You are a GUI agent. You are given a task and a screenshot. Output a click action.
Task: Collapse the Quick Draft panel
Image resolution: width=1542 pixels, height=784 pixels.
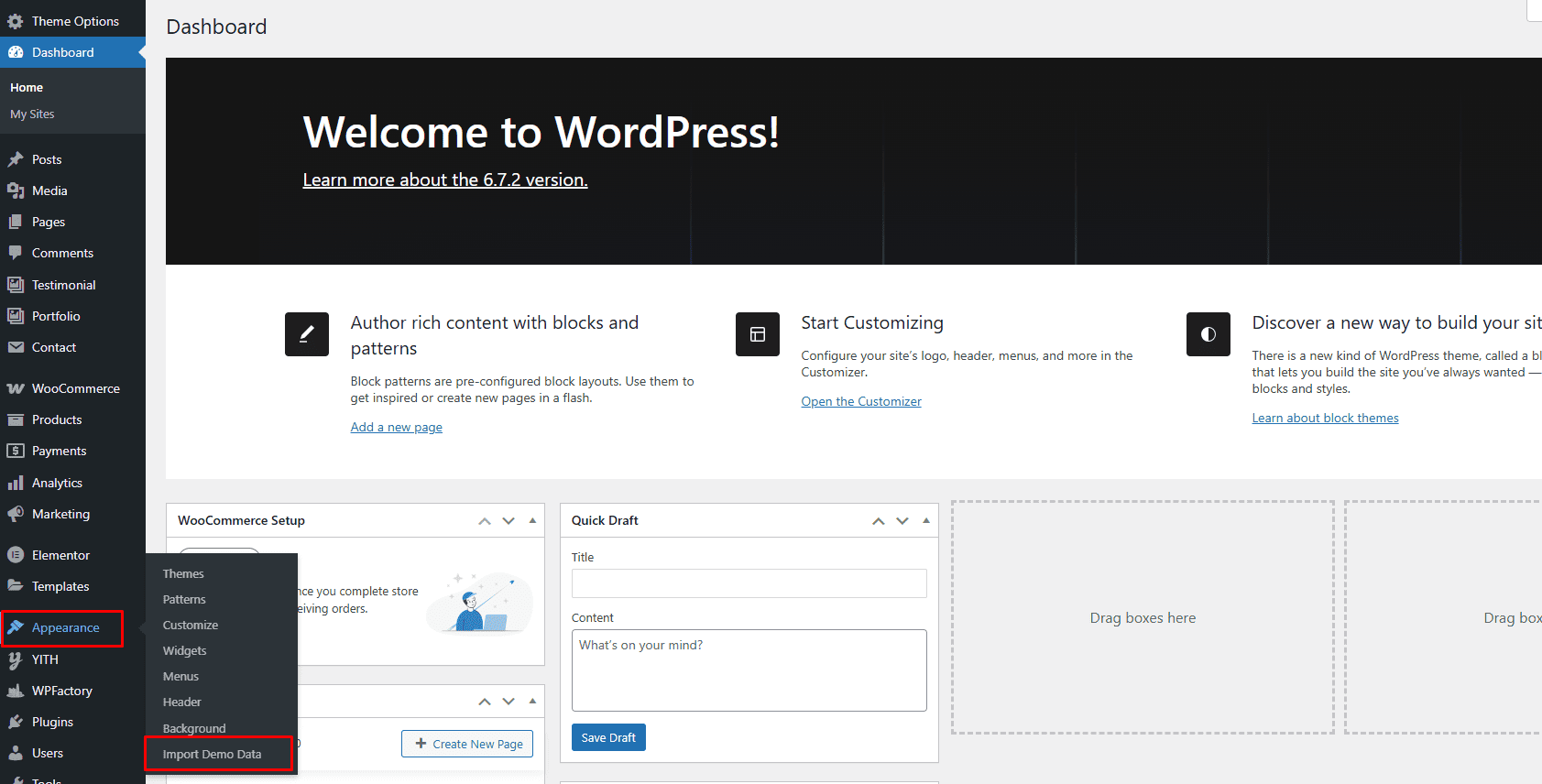coord(926,521)
